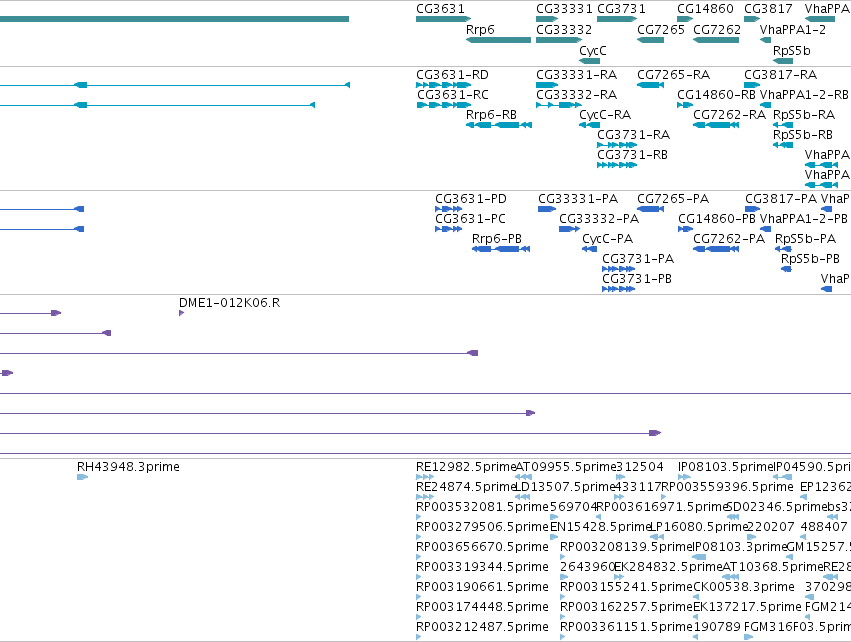Viewport: 851px width, 642px height.
Task: Click the CG7265 gene bar
Action: tap(650, 40)
